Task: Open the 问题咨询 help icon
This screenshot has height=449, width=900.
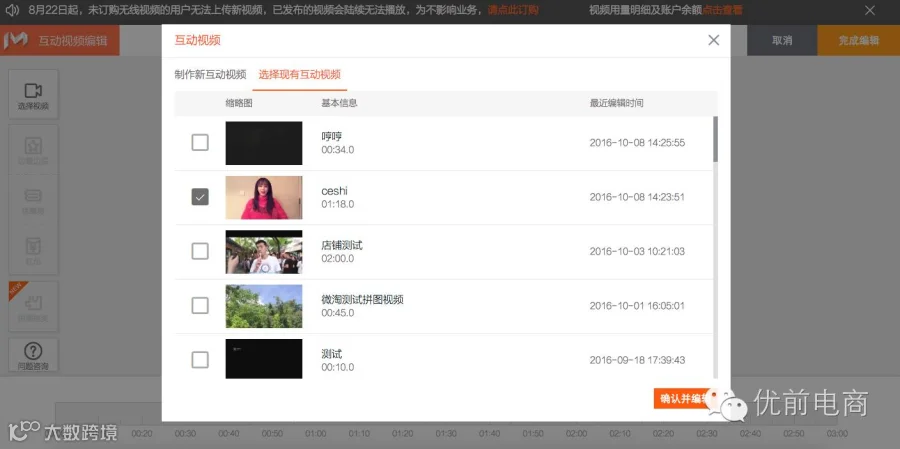Action: (x=33, y=351)
